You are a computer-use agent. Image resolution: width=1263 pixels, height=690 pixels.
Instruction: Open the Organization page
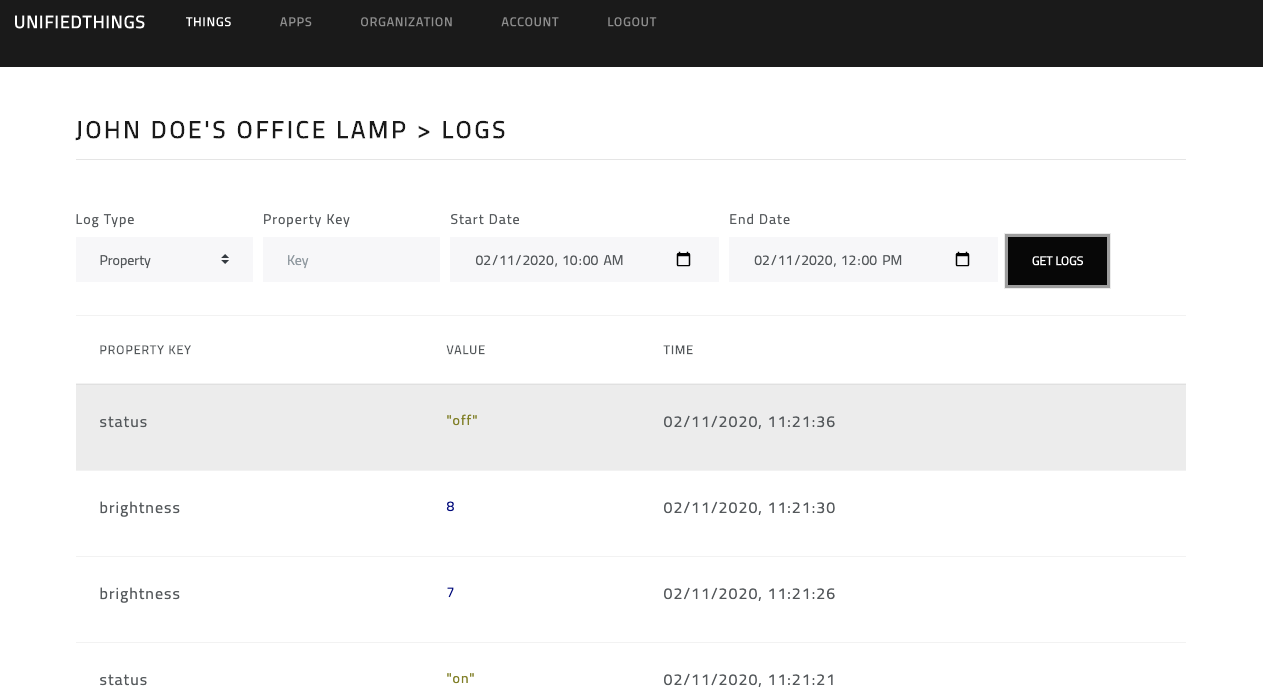pos(407,22)
